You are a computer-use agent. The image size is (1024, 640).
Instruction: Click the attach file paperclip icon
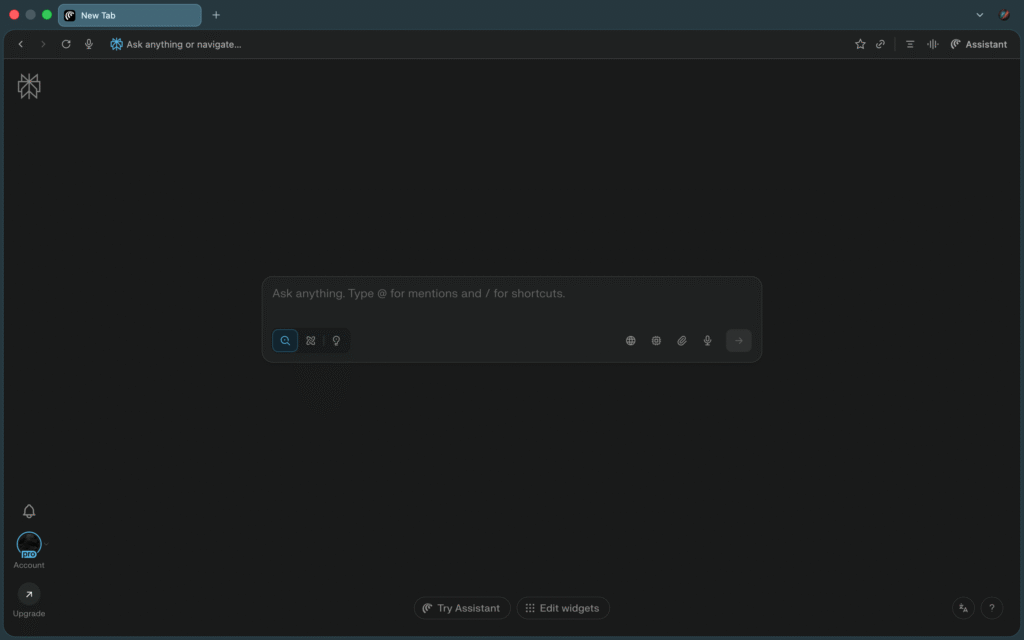click(682, 341)
